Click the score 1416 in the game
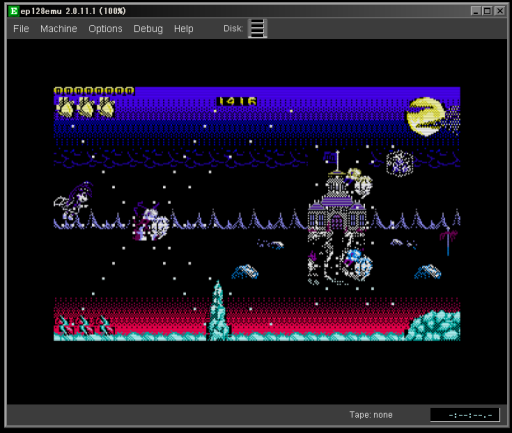 tap(237, 101)
